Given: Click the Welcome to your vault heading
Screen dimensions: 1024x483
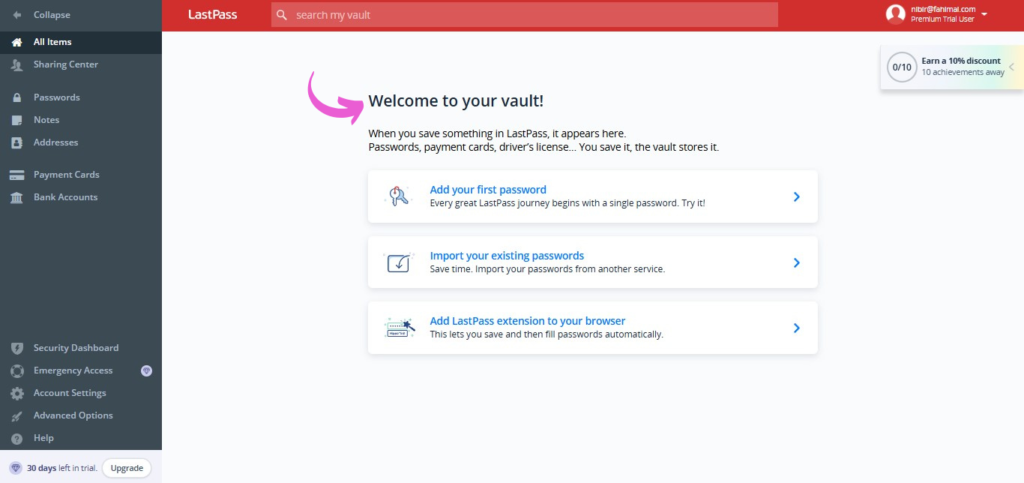Looking at the screenshot, I should click(x=456, y=101).
